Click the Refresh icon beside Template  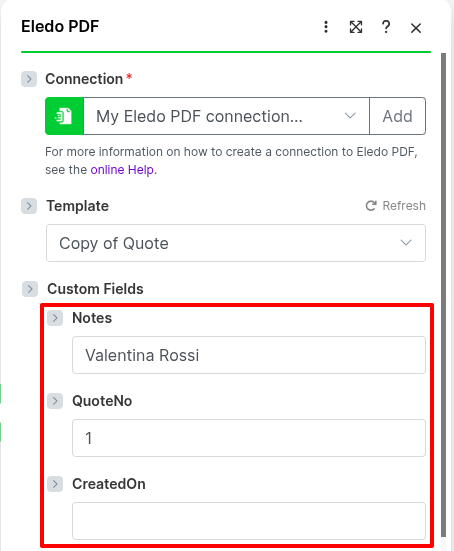pyautogui.click(x=371, y=206)
